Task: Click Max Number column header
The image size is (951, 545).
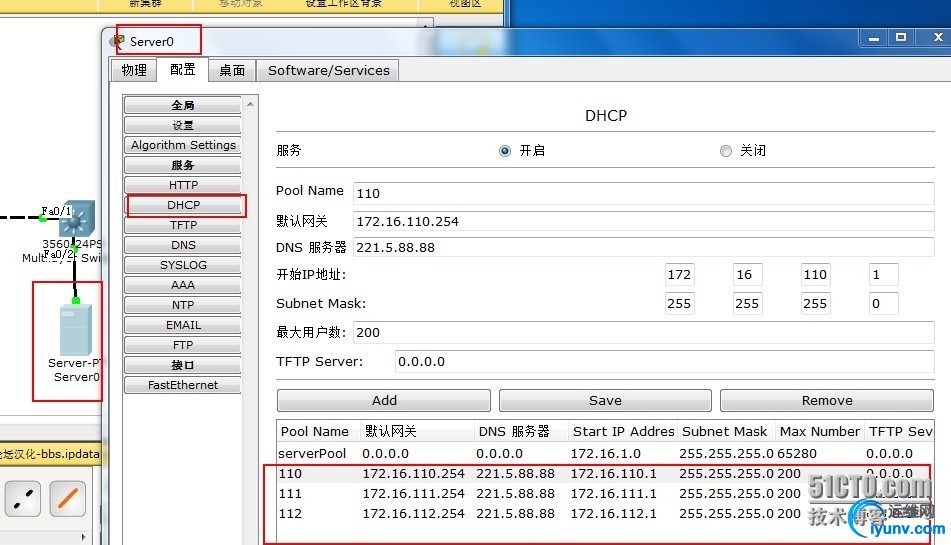Action: tap(819, 432)
